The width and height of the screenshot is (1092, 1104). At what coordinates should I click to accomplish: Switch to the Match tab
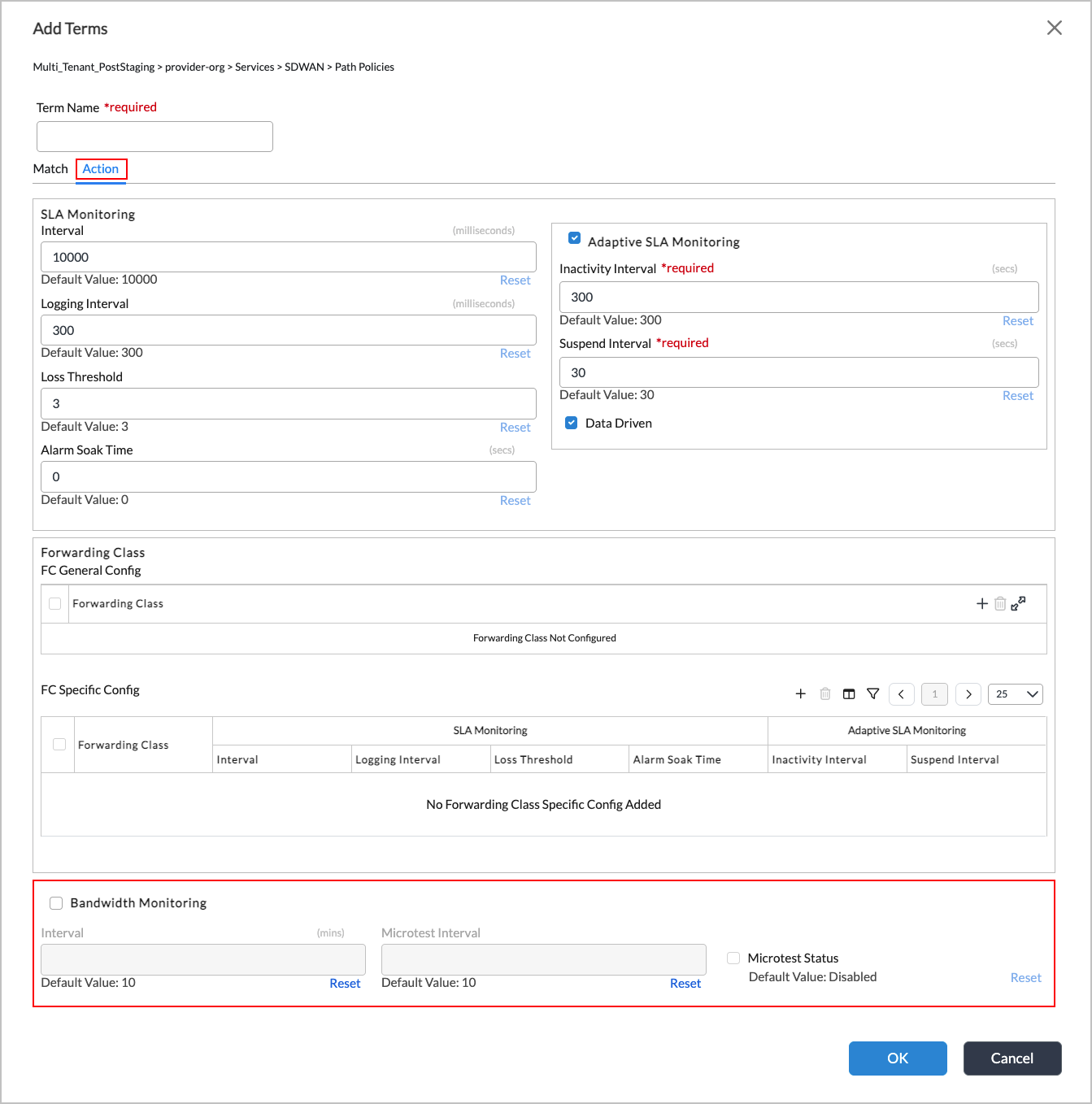click(x=50, y=168)
